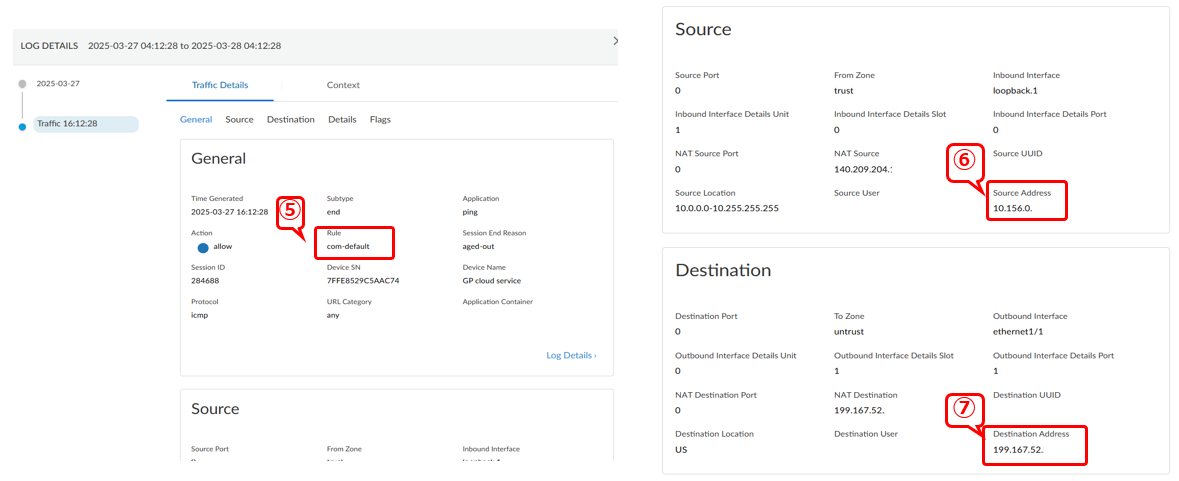1179x481 pixels.
Task: Select the General sub-tab
Action: (x=195, y=119)
